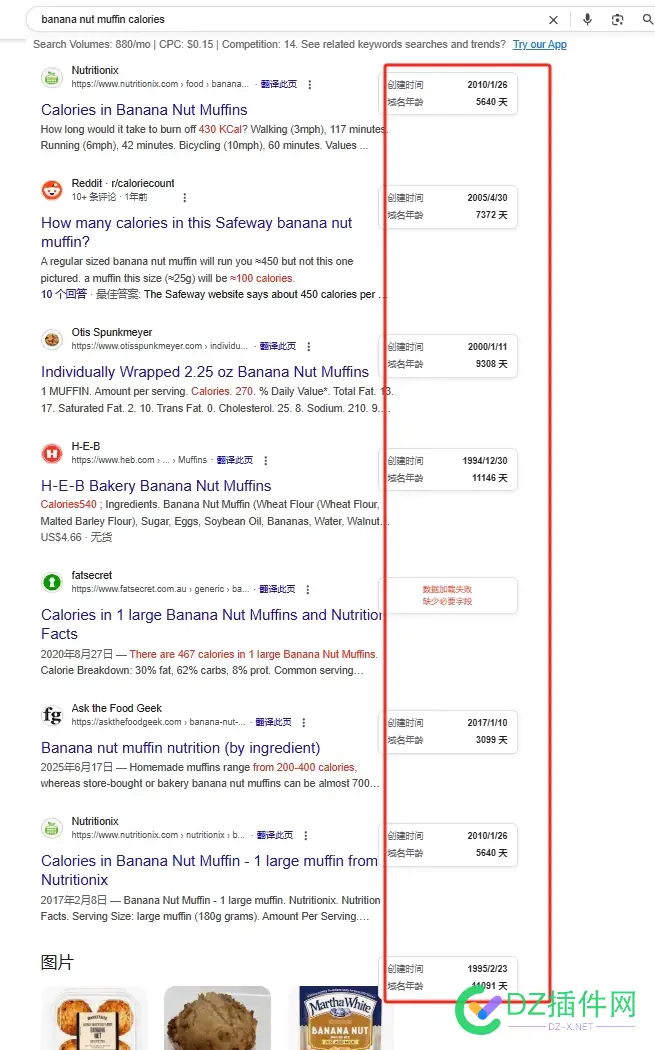Click the domain age card showing 1994/12/30

[x=448, y=469]
